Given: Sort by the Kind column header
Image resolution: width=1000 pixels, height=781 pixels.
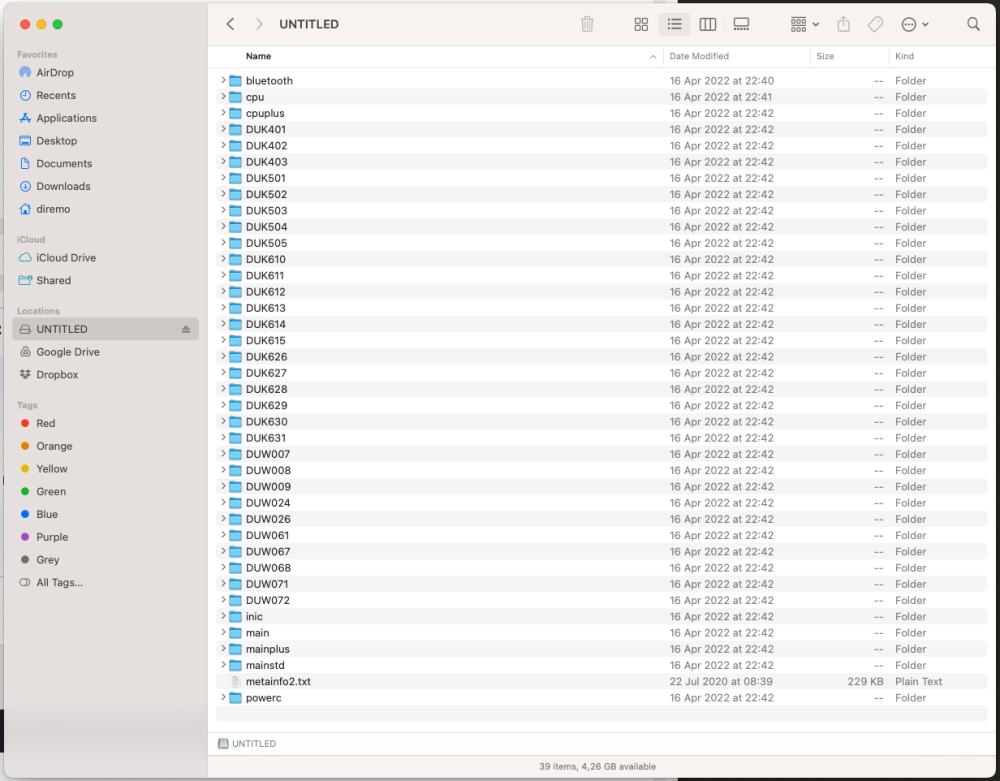Looking at the screenshot, I should click(x=904, y=56).
